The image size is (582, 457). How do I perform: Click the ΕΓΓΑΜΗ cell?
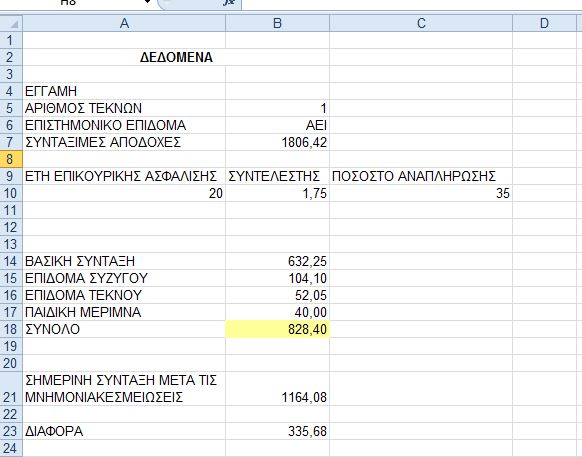[124, 91]
